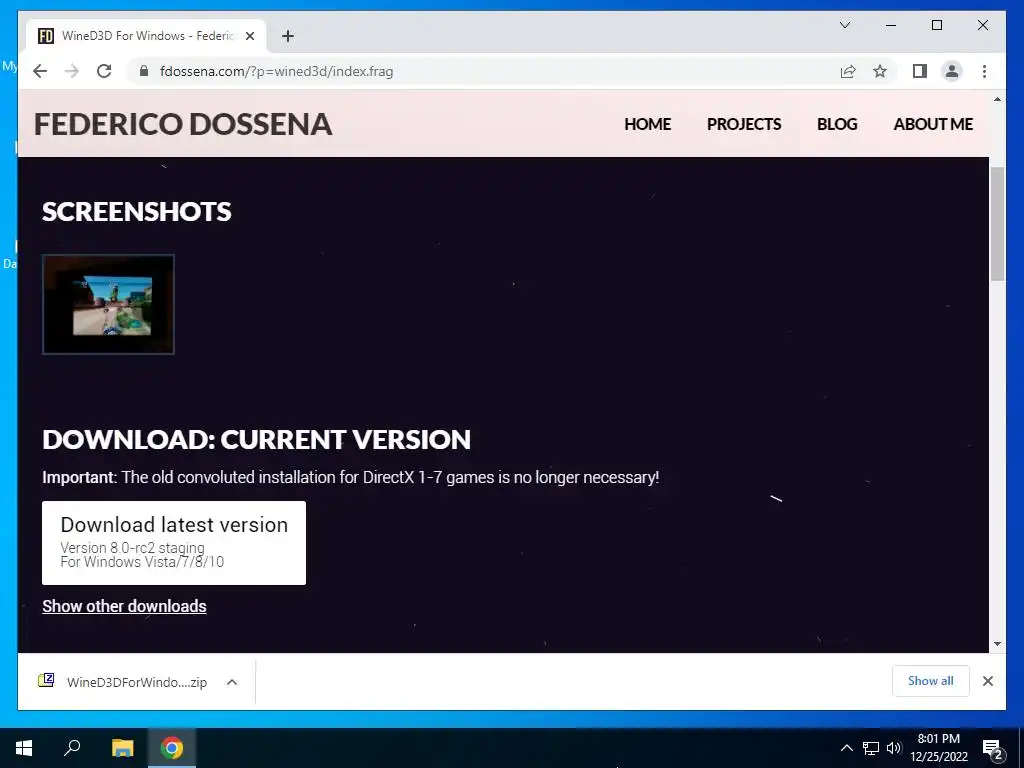Open the Chrome profile avatar menu
1024x768 pixels.
click(x=952, y=71)
